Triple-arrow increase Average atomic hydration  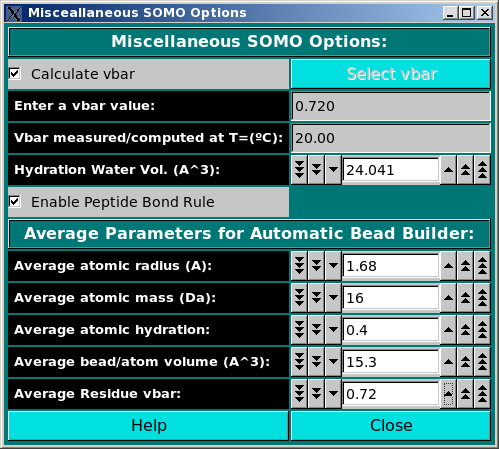point(482,330)
